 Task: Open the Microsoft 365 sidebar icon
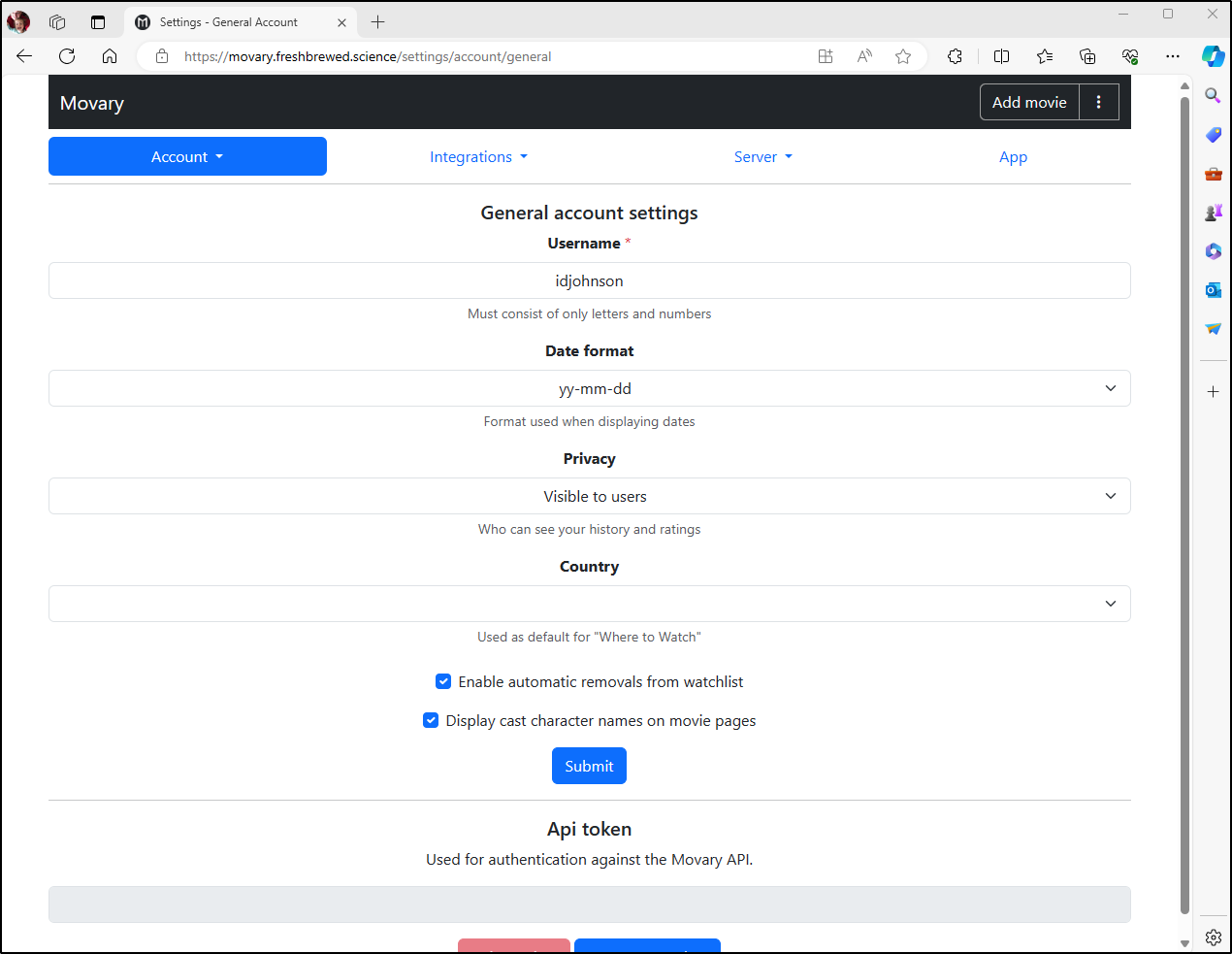(x=1213, y=251)
